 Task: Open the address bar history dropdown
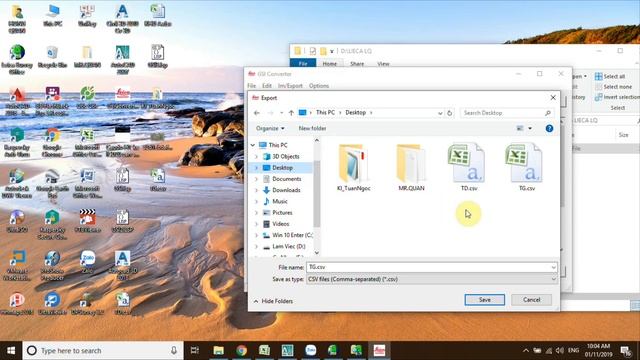coord(440,113)
